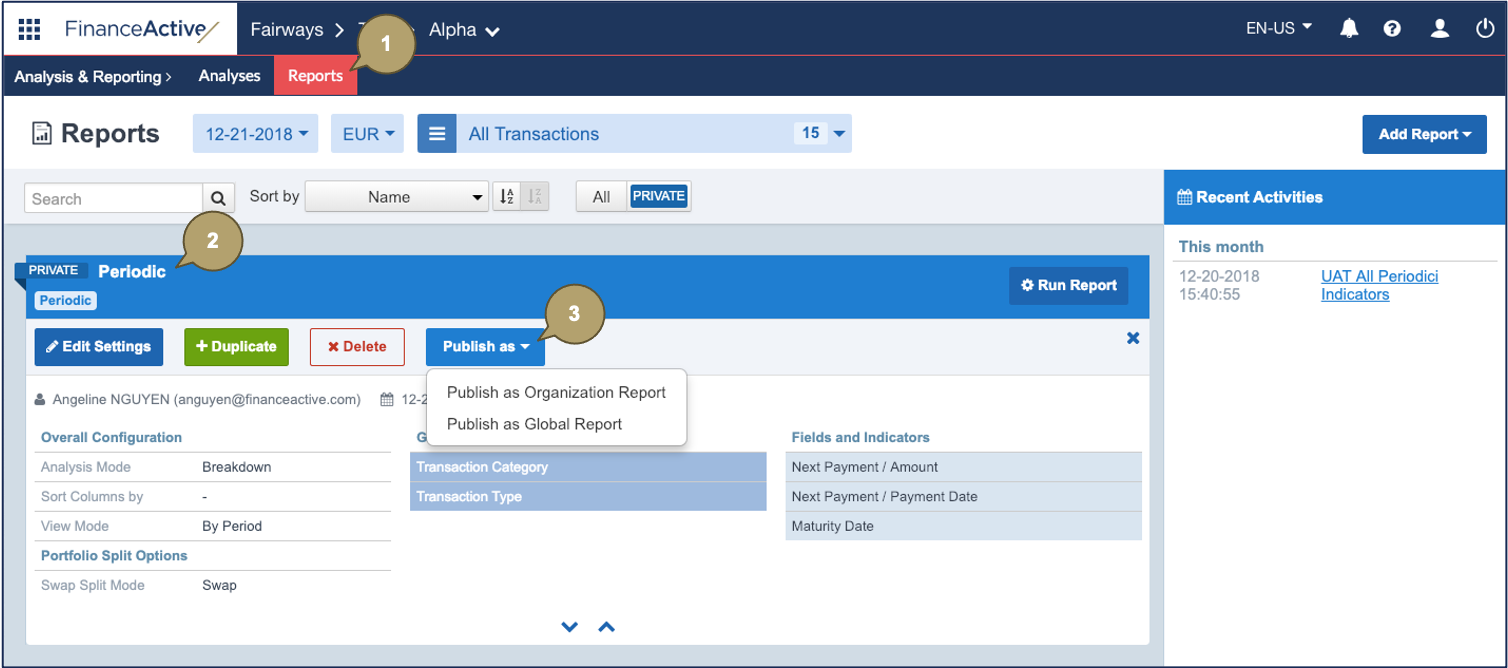
Task: Select Publish as Organization Report
Action: (x=556, y=392)
